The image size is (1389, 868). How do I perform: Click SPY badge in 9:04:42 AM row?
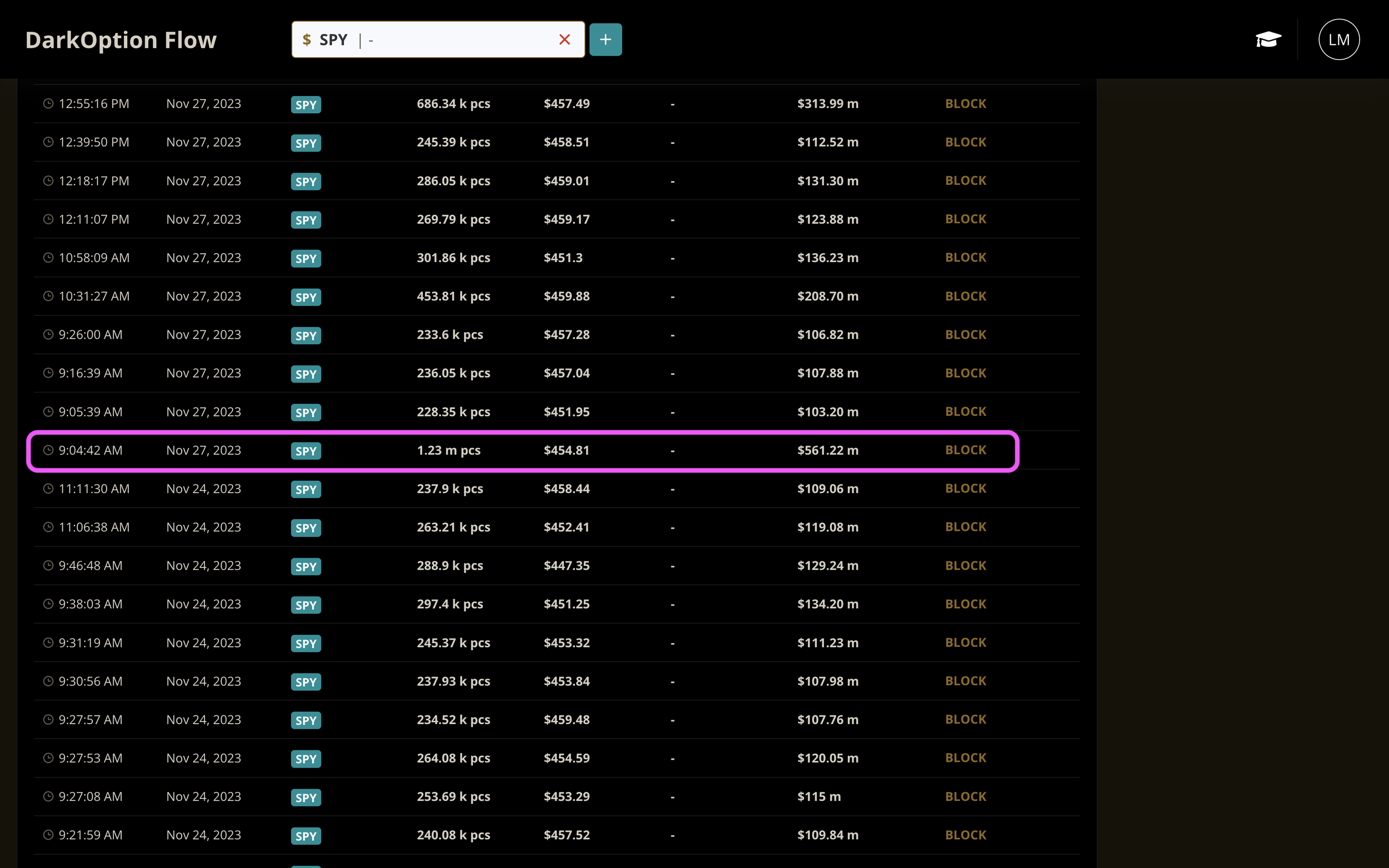pos(306,451)
